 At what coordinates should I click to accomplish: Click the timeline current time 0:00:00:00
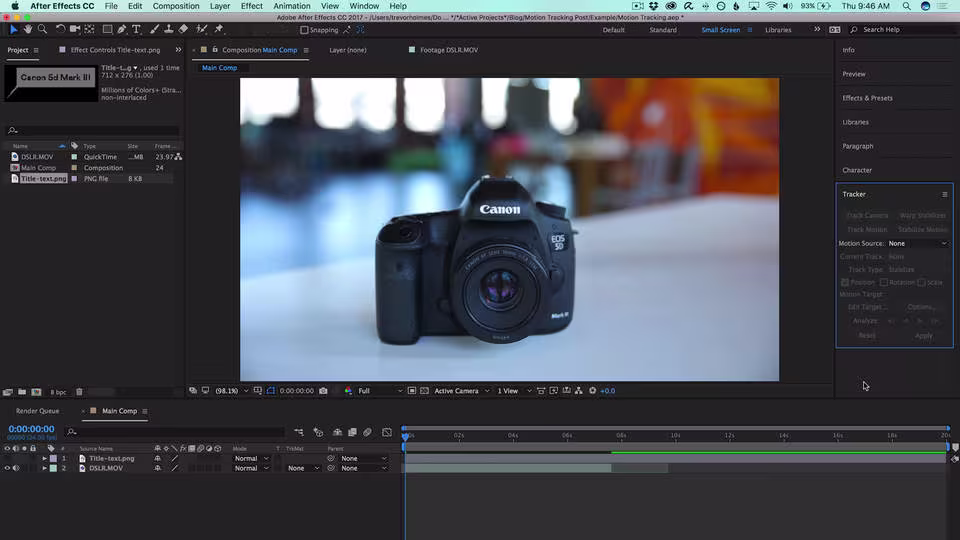click(x=31, y=429)
